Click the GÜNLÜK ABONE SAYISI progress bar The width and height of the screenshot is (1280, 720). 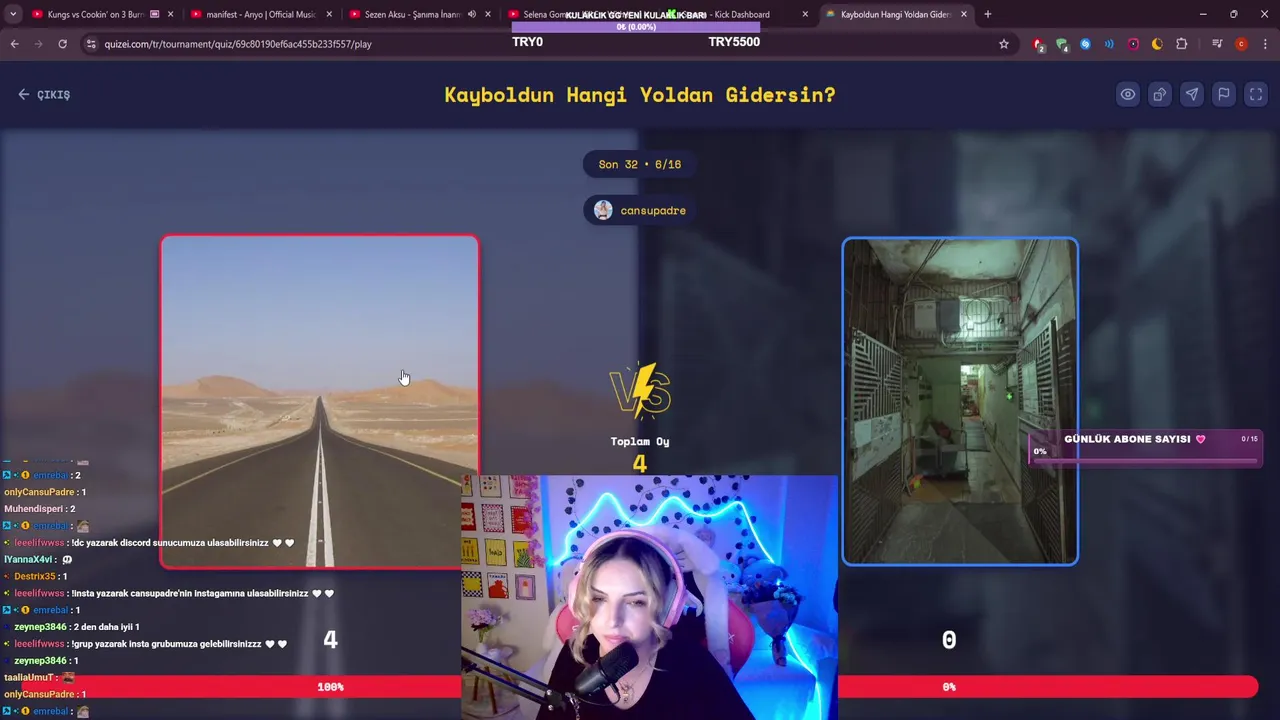click(x=1146, y=450)
